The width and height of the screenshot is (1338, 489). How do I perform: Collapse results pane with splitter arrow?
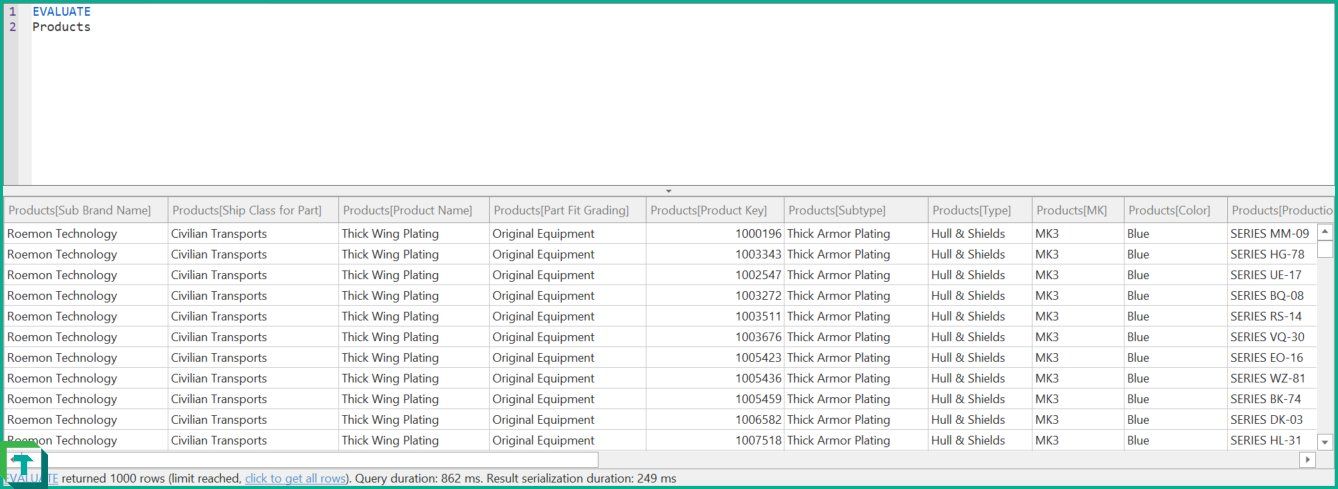click(668, 190)
